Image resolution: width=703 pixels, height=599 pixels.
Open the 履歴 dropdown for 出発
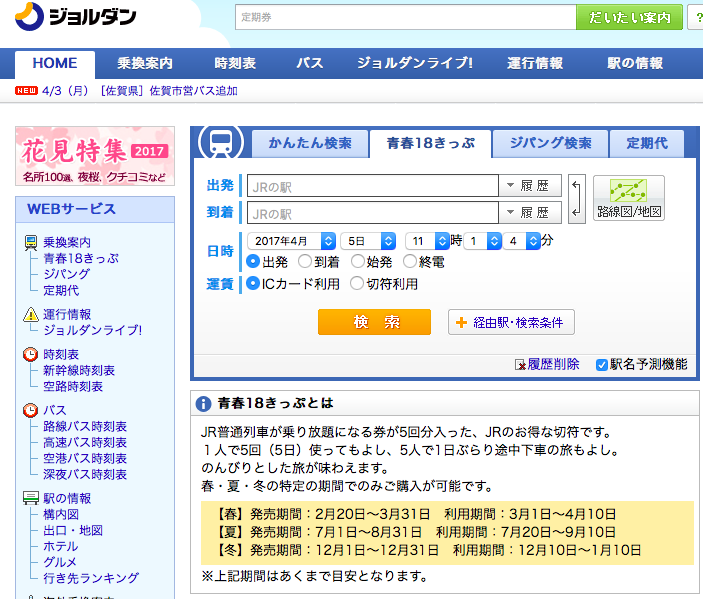coord(530,186)
